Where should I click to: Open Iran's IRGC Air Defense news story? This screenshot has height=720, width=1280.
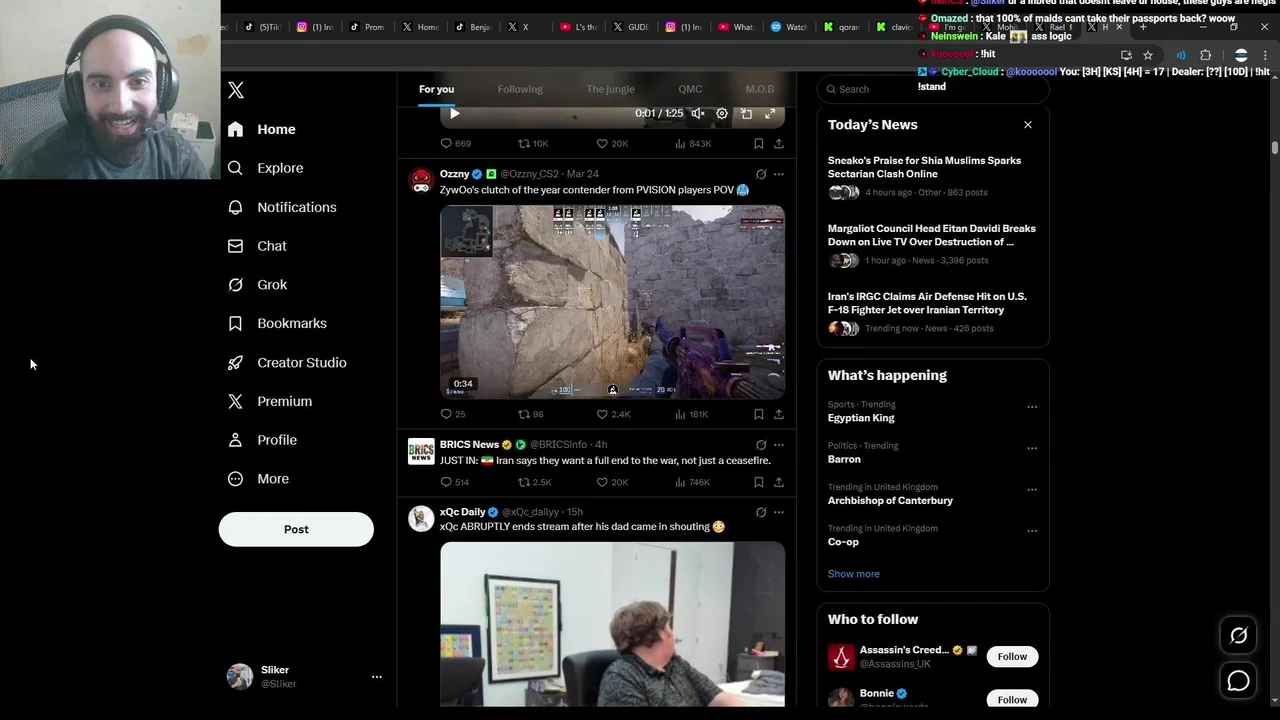pos(932,312)
